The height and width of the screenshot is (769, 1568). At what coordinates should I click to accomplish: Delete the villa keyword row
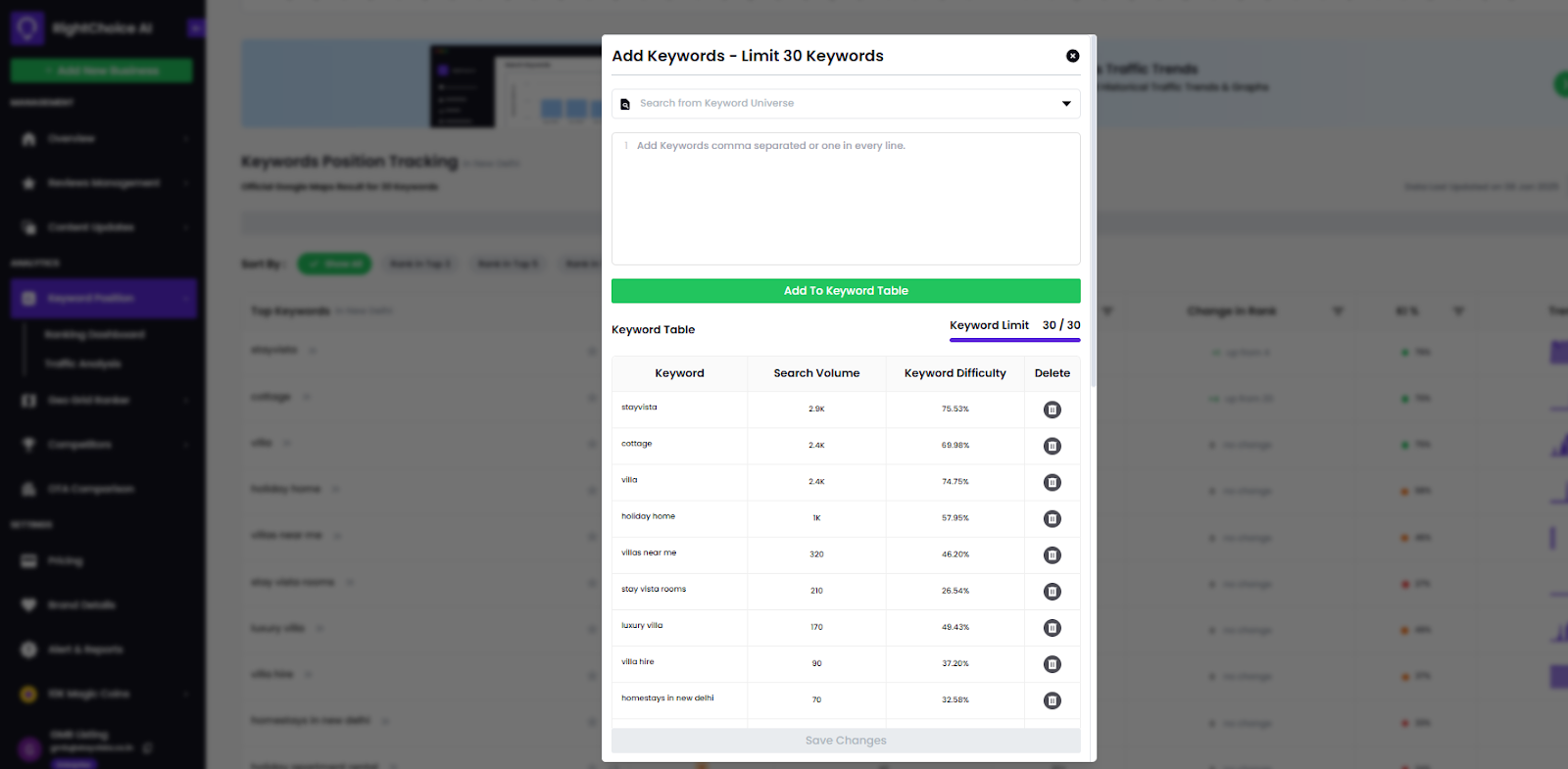1053,482
